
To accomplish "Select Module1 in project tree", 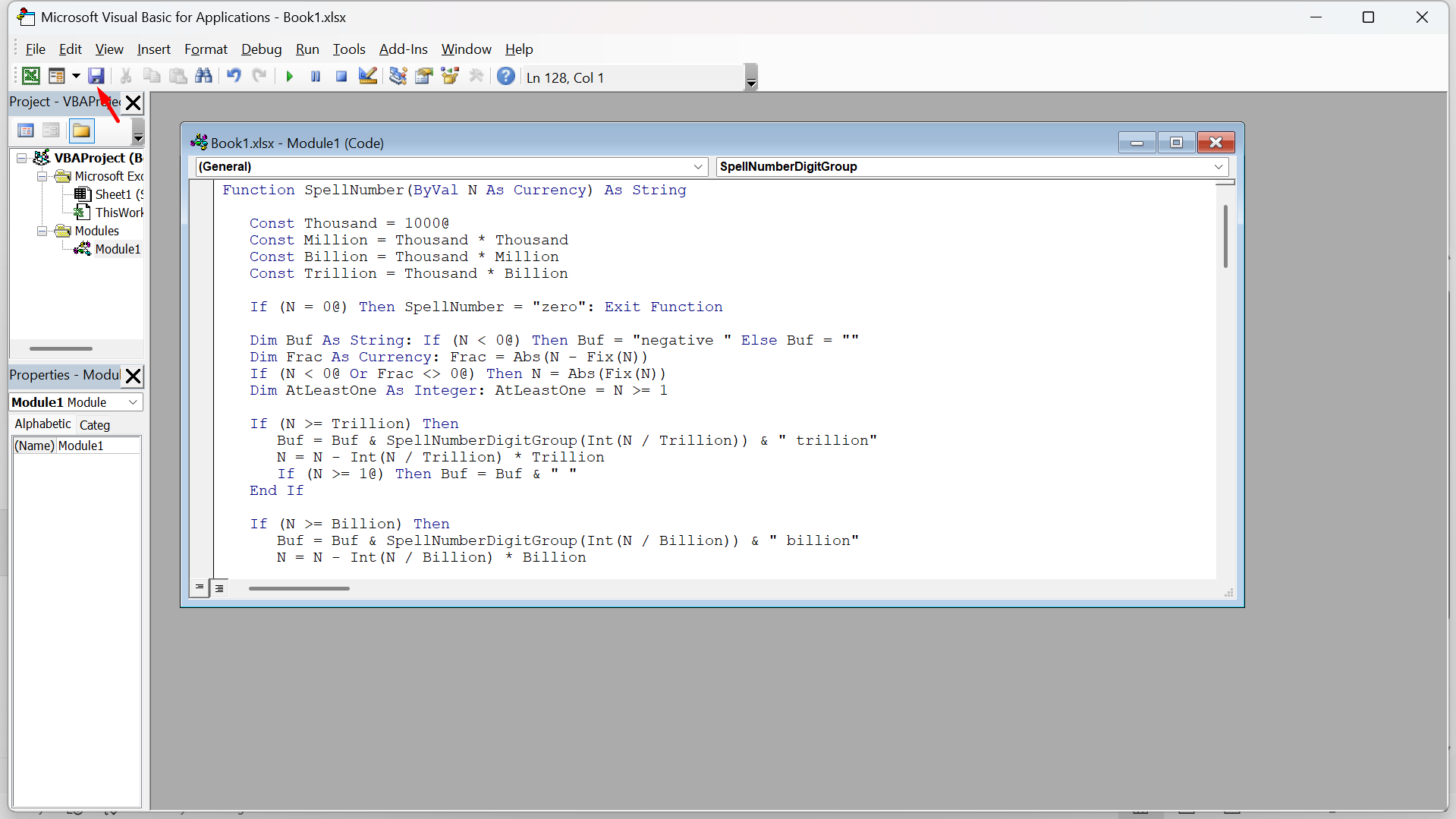I will 118,249.
